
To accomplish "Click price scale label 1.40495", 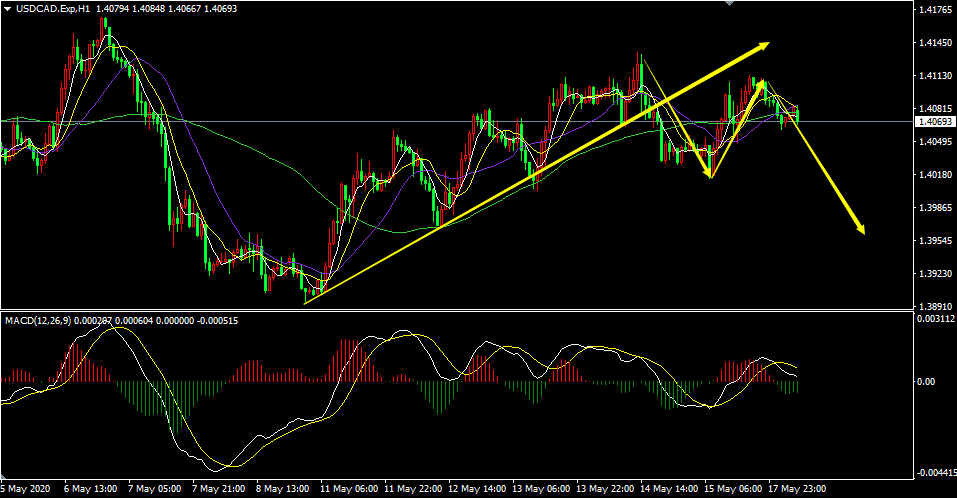I will [x=935, y=142].
